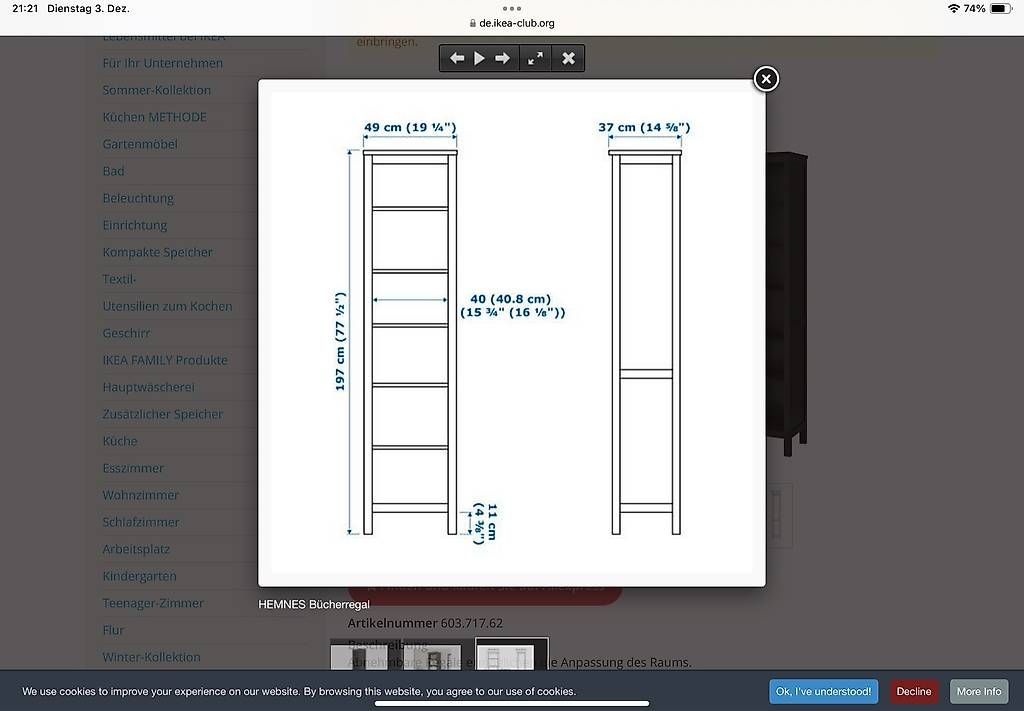Select Kompakte Speicher link
1024x711 pixels.
[157, 252]
